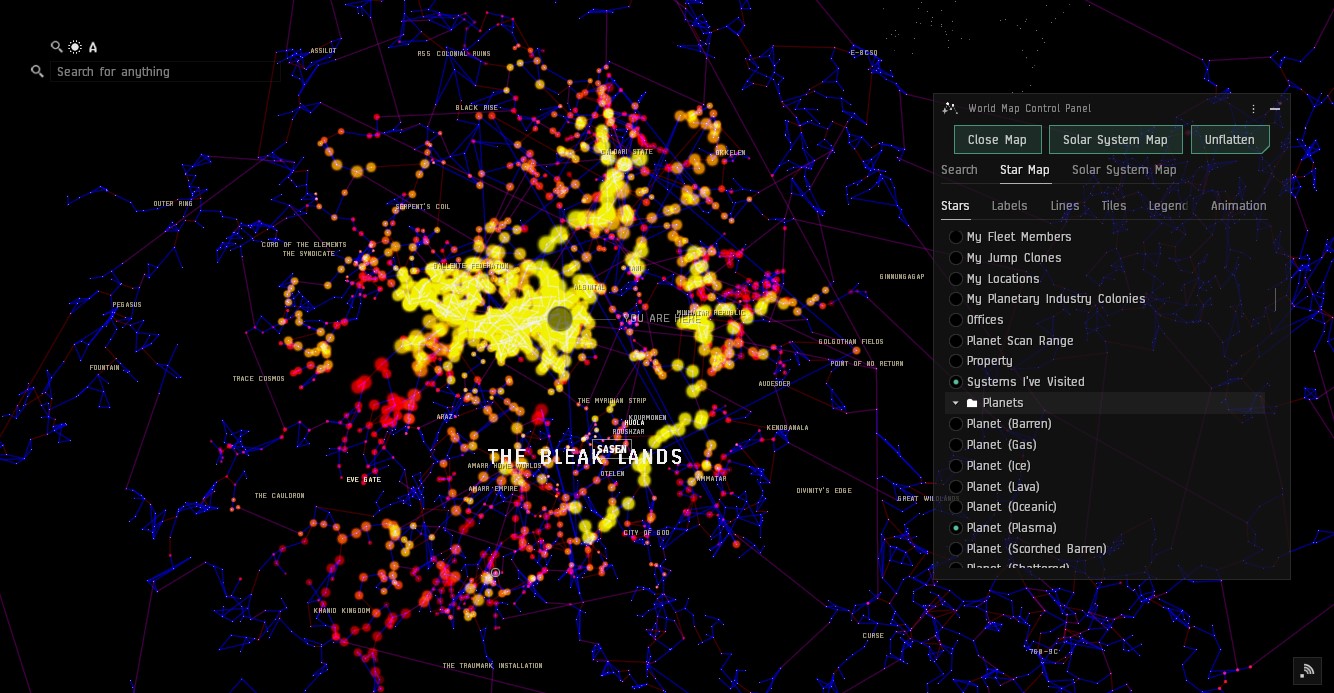The height and width of the screenshot is (693, 1334).
Task: Click the Unflatten button
Action: click(1230, 140)
